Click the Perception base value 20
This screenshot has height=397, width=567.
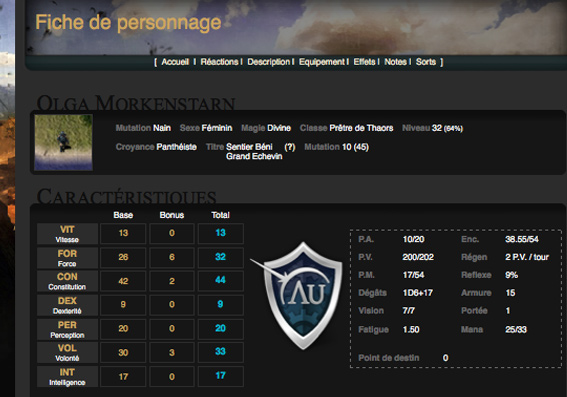click(x=123, y=328)
